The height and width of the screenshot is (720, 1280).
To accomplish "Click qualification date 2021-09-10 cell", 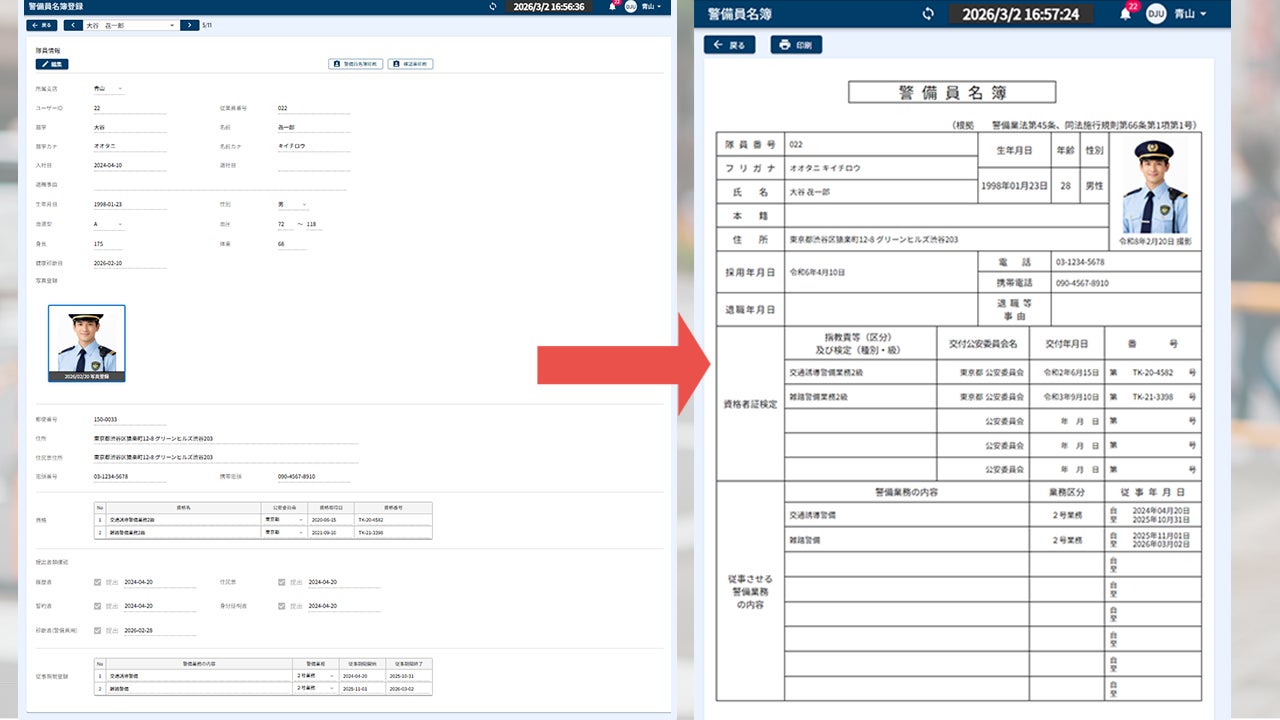I will point(330,532).
